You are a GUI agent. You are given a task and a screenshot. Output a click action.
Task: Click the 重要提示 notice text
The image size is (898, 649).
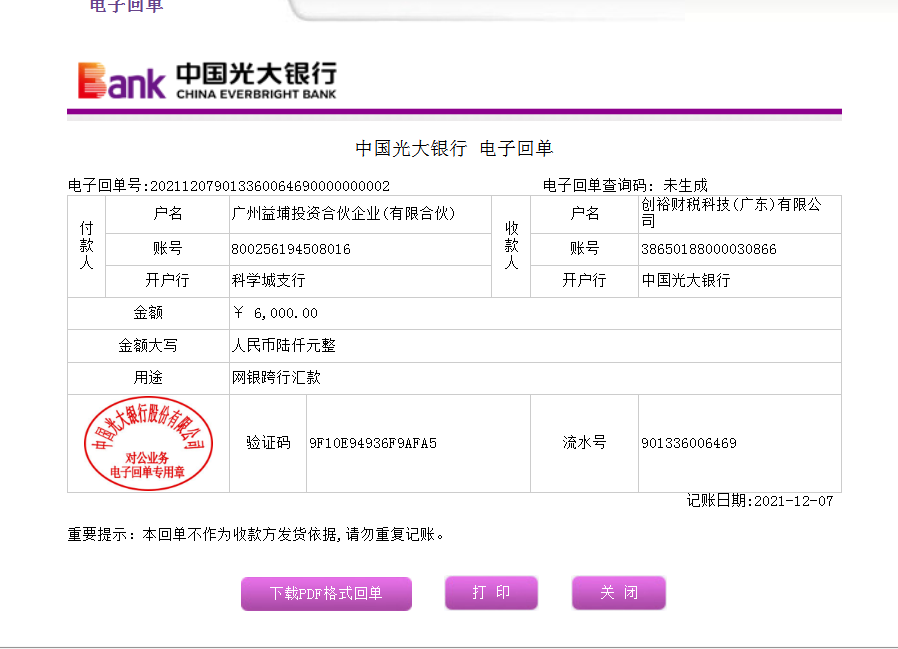click(256, 534)
